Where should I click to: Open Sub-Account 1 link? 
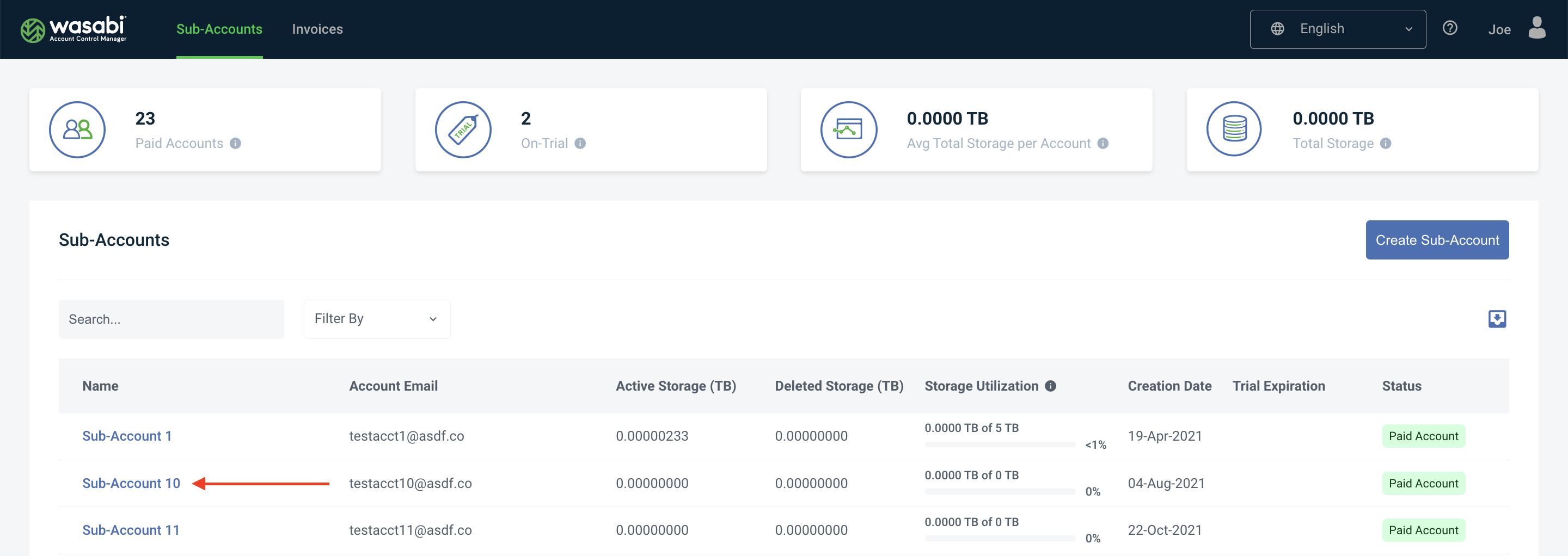(x=127, y=436)
